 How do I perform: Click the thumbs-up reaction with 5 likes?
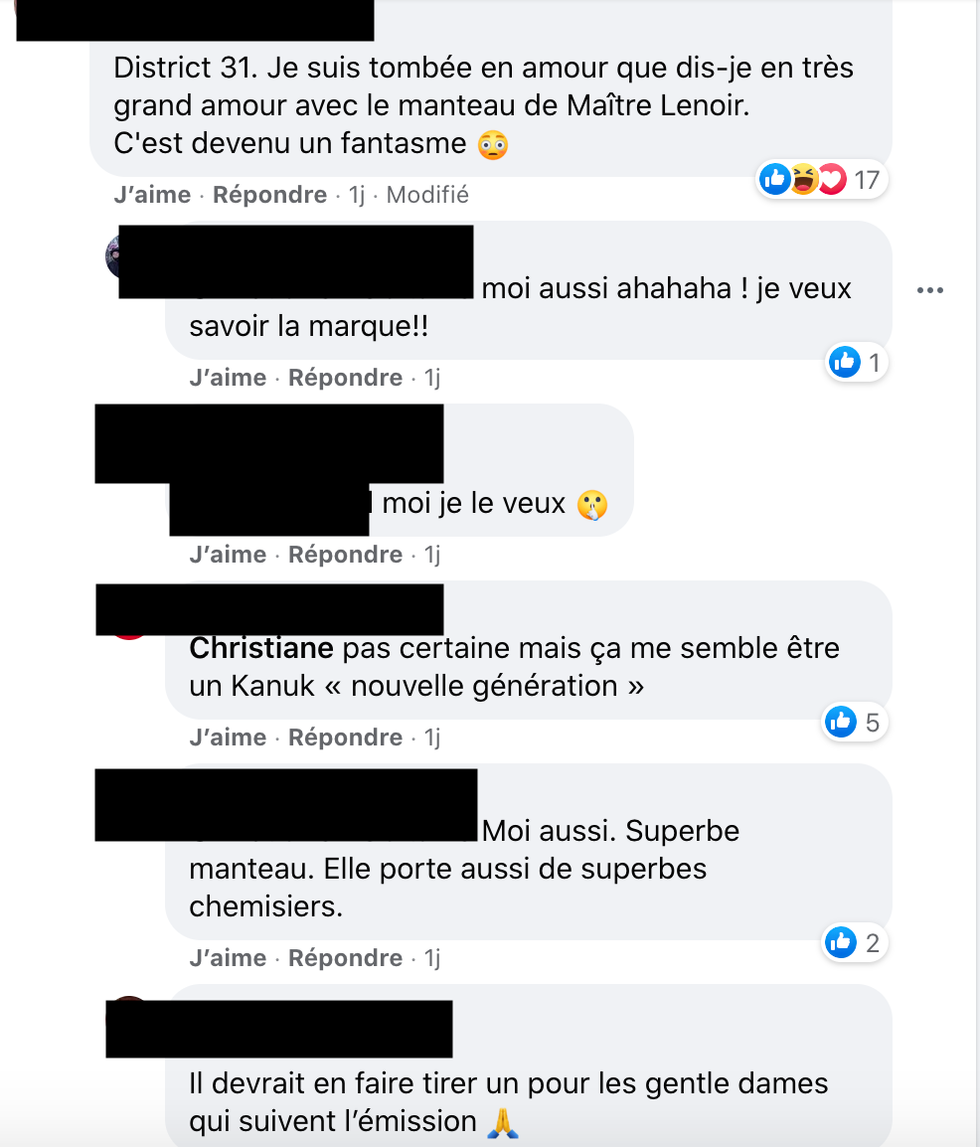841,721
